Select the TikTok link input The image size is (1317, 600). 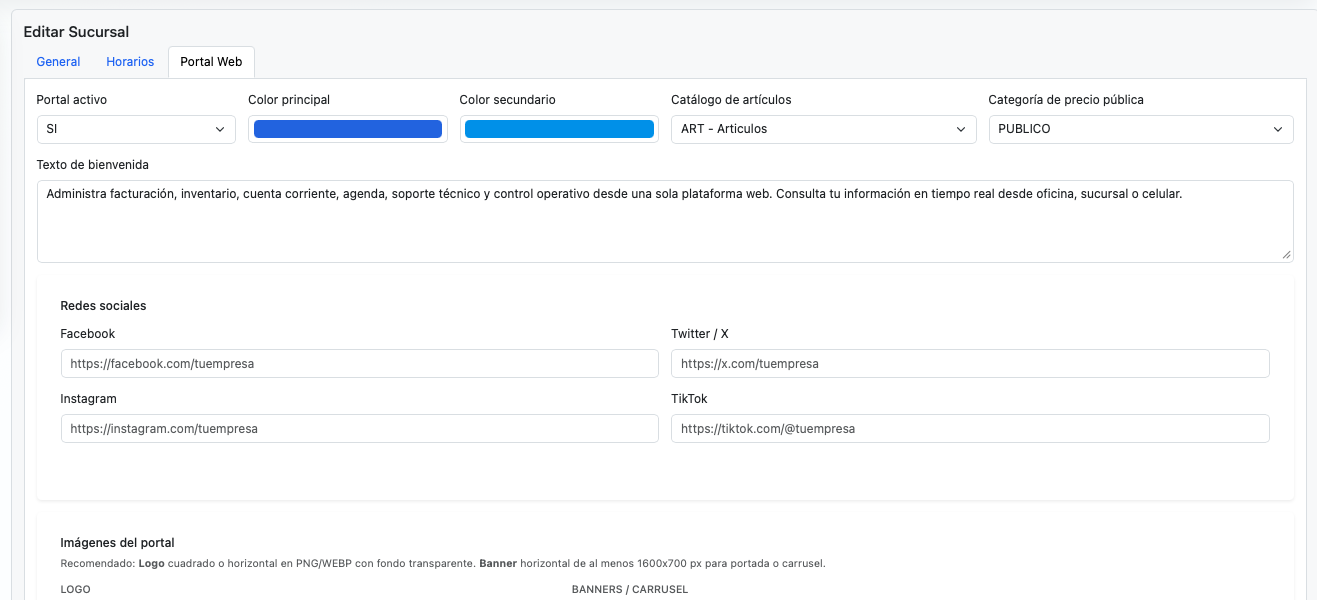(969, 428)
